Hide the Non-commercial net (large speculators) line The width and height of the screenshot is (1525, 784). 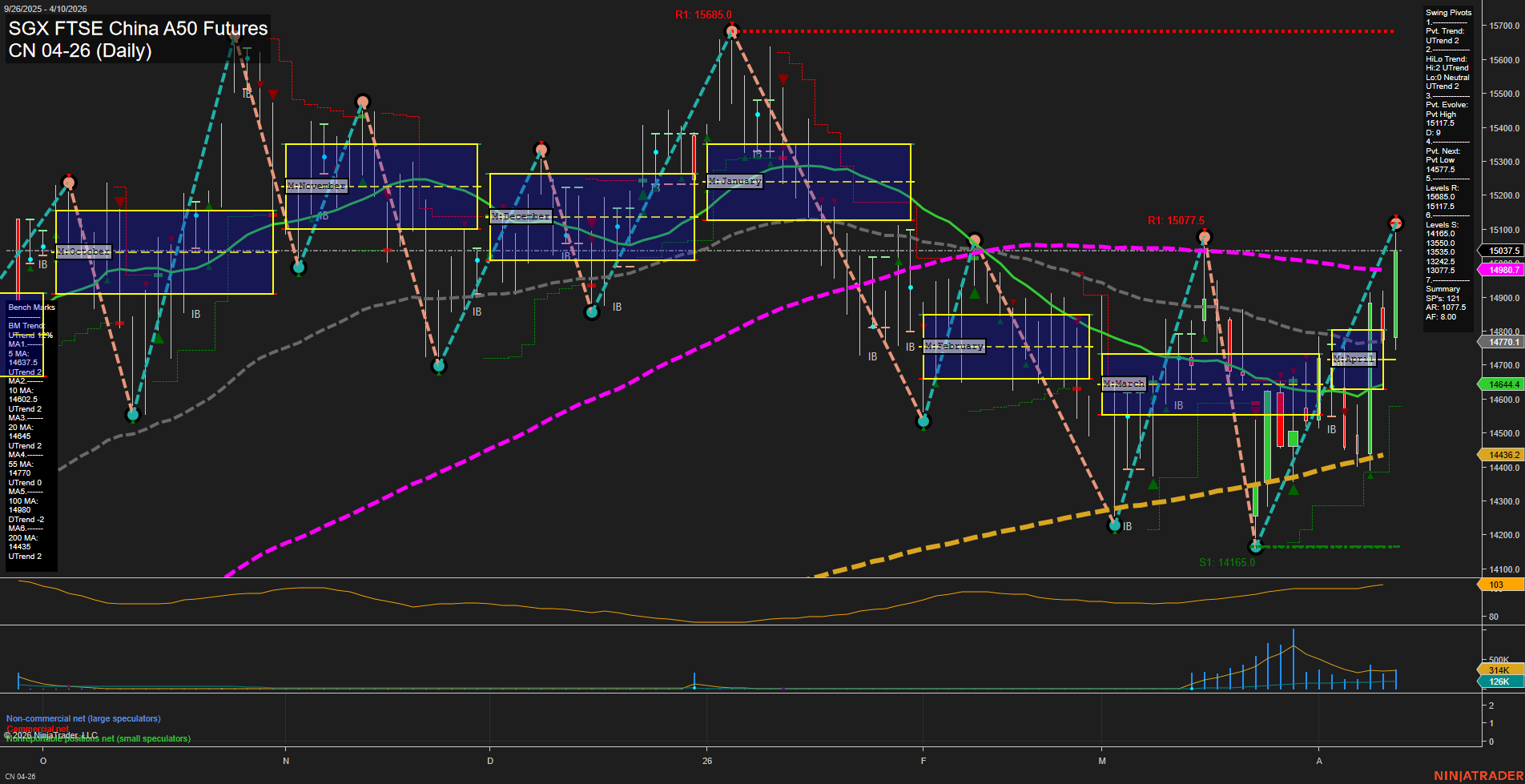click(x=83, y=718)
